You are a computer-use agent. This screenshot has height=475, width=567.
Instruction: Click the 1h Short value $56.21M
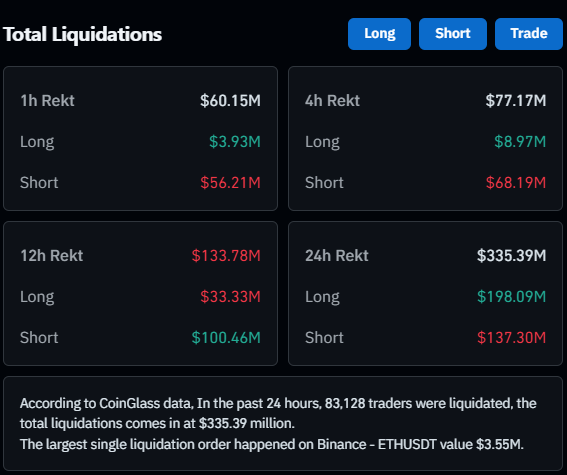pyautogui.click(x=230, y=183)
